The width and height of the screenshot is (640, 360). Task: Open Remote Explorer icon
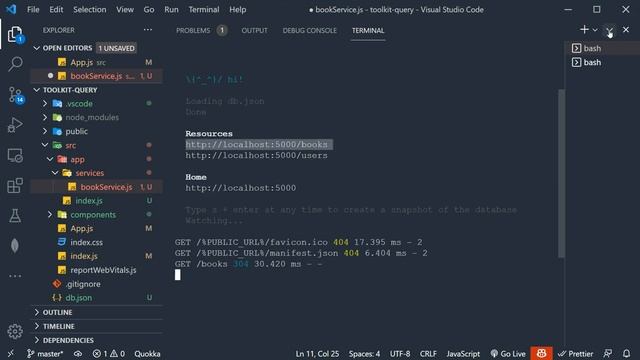(15, 156)
